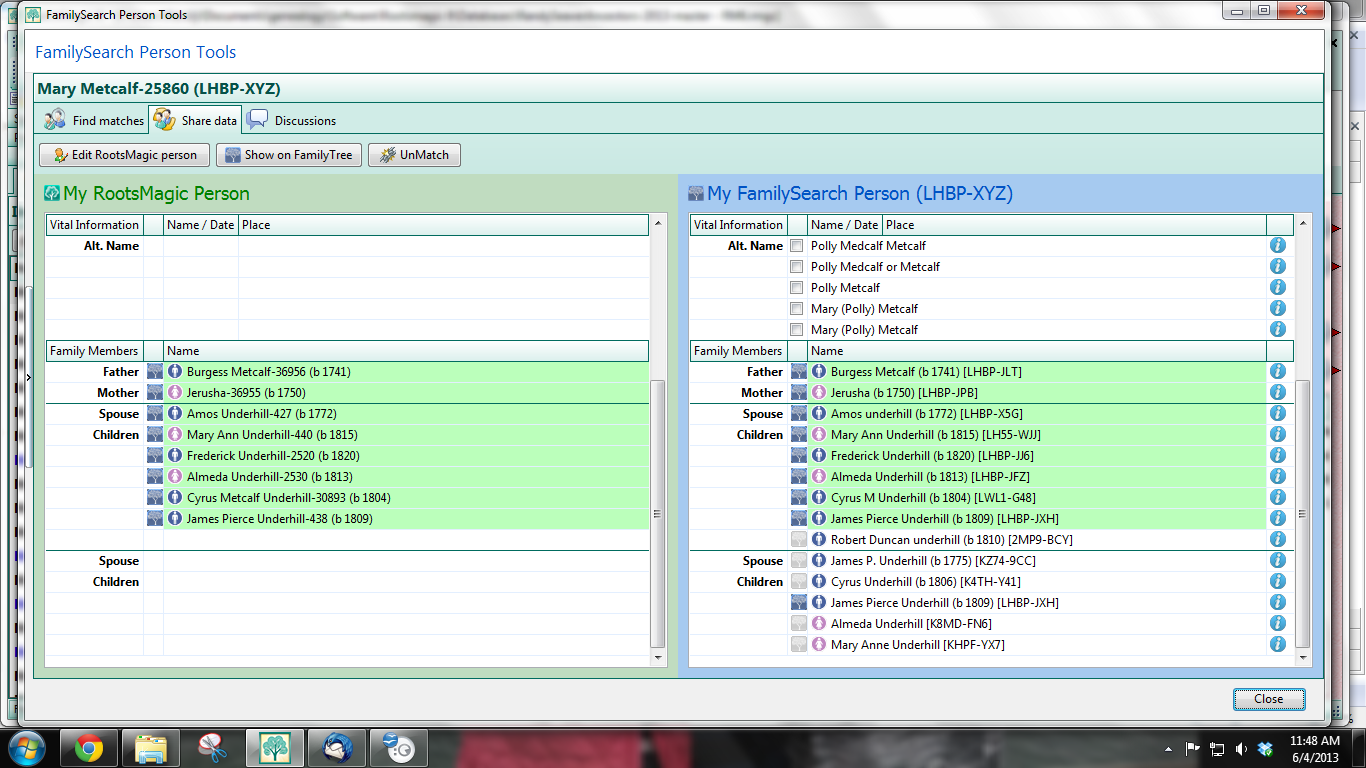Click the pink person icon beside Almeda Underhill [K8MD-FN6]

click(818, 623)
